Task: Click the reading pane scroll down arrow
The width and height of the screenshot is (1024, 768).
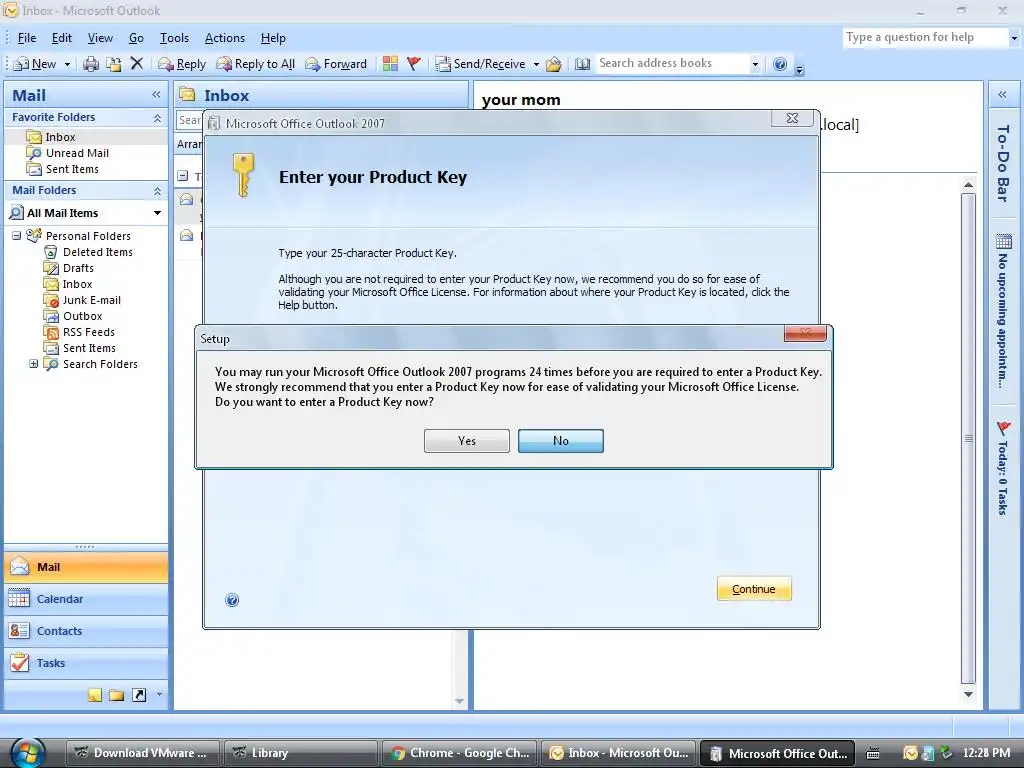Action: (x=968, y=694)
